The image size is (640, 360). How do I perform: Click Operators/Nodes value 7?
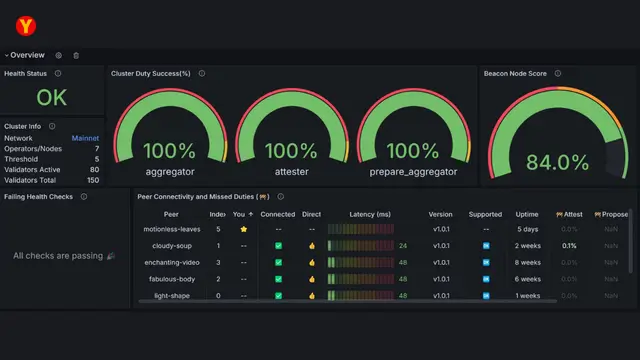[x=97, y=149]
